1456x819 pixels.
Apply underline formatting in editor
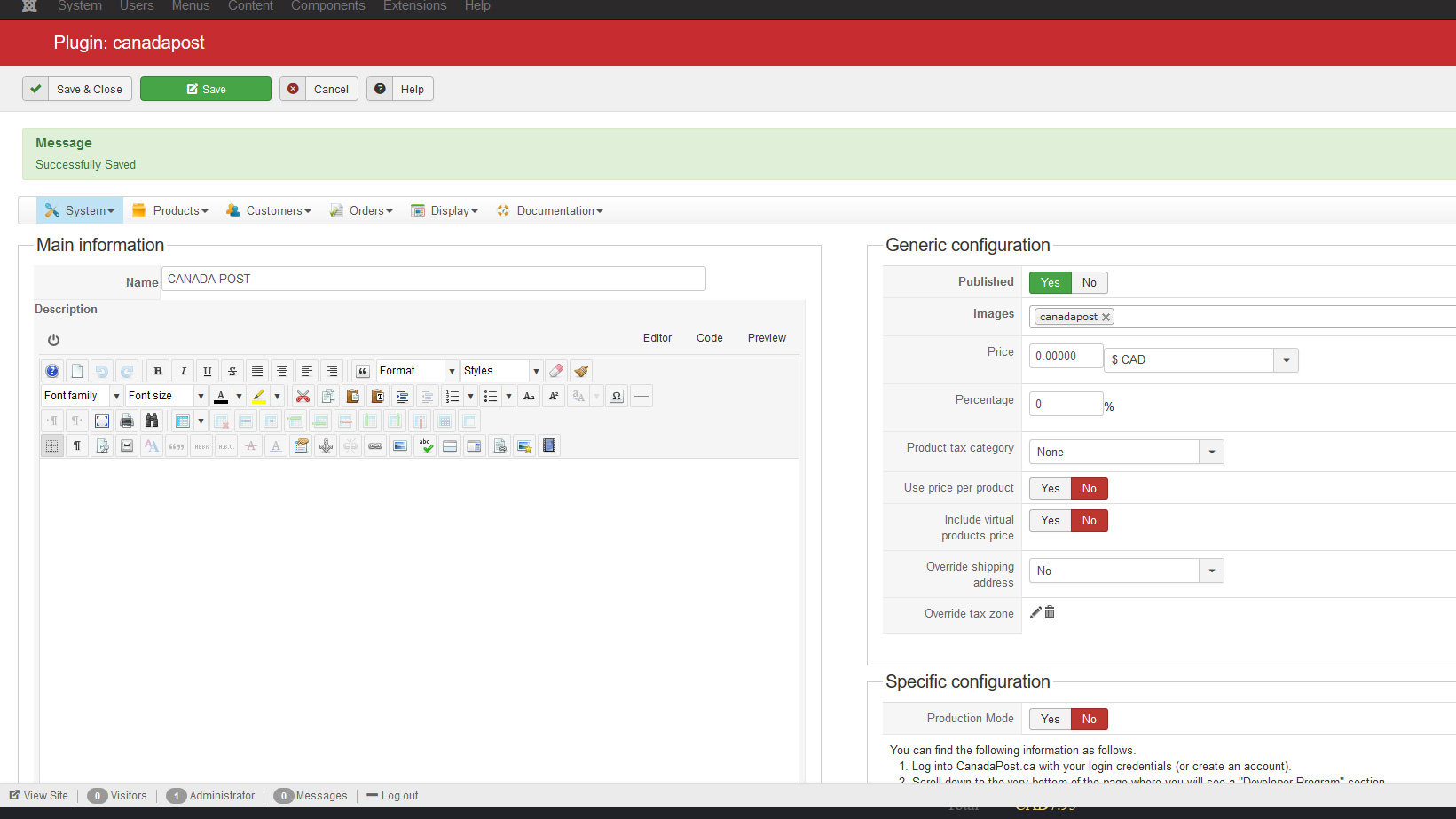[x=208, y=371]
